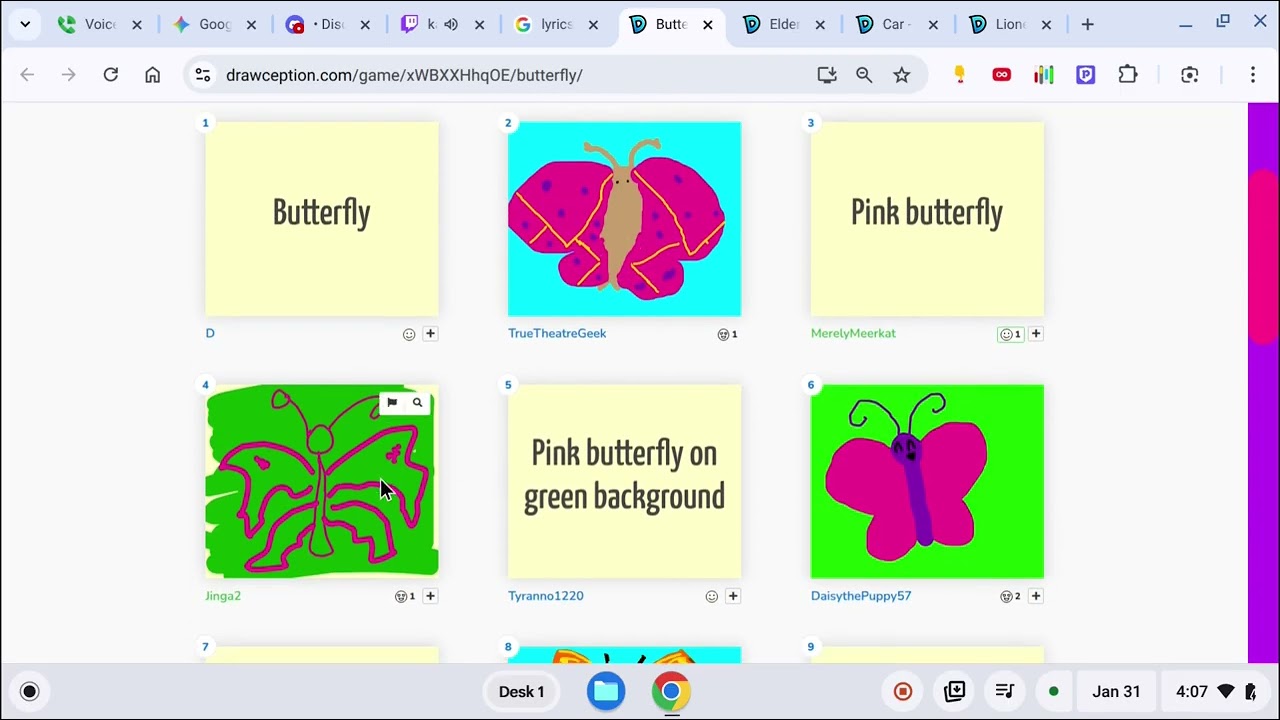Open the Files app on shelf

606,692
